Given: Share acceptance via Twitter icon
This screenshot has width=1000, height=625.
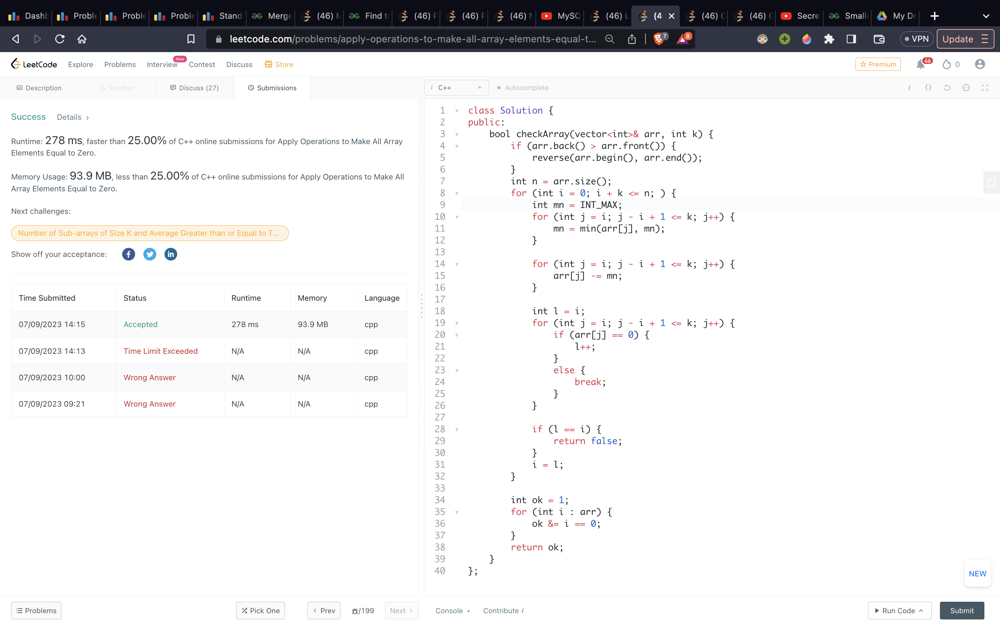Looking at the screenshot, I should pos(149,254).
